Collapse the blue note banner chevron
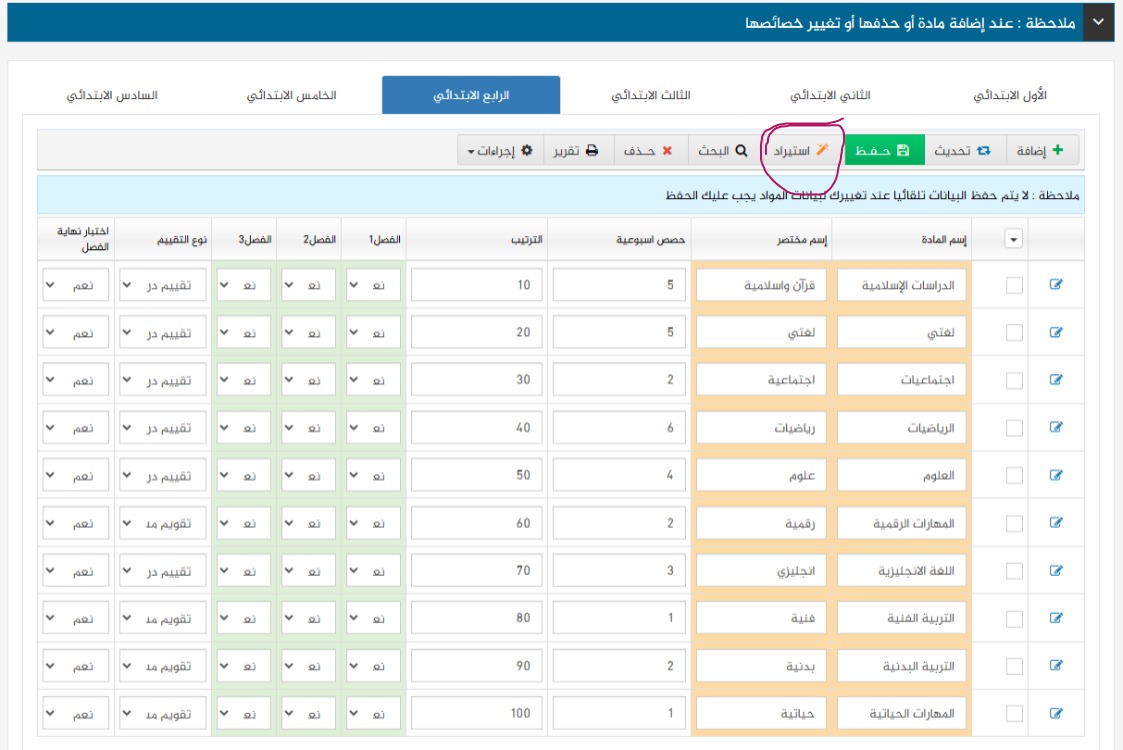 click(1099, 22)
